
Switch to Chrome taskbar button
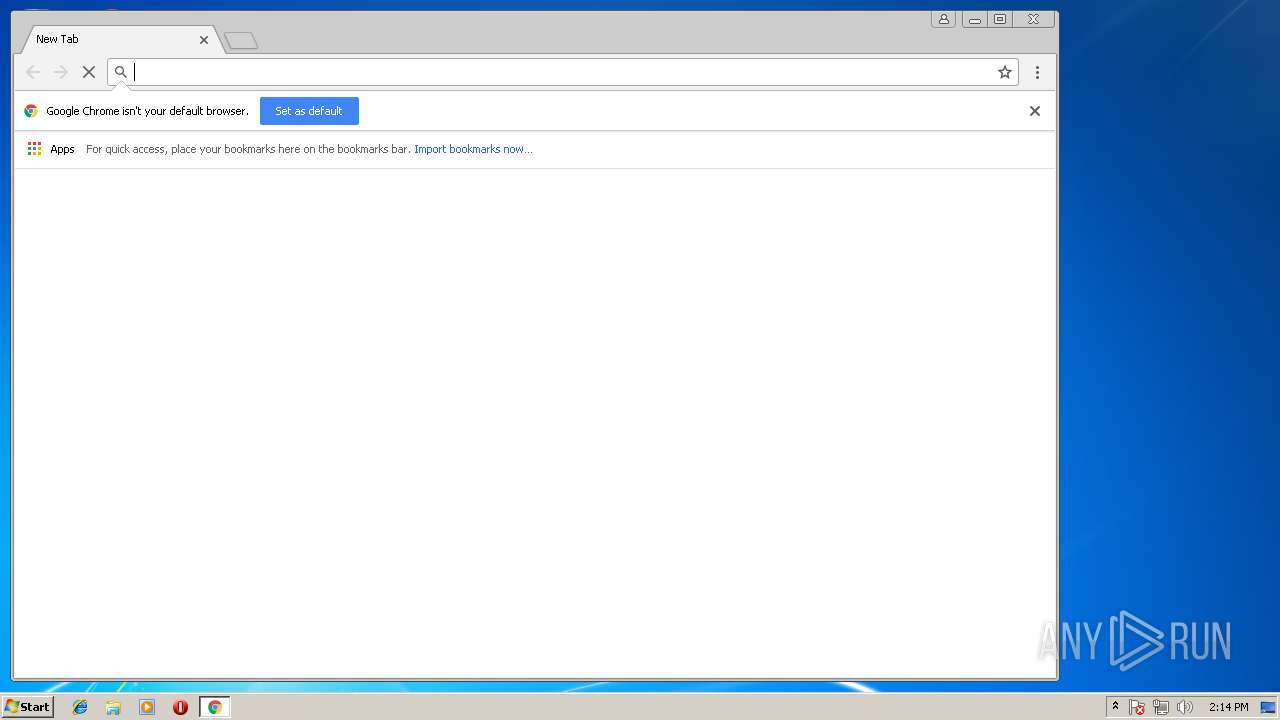214,707
